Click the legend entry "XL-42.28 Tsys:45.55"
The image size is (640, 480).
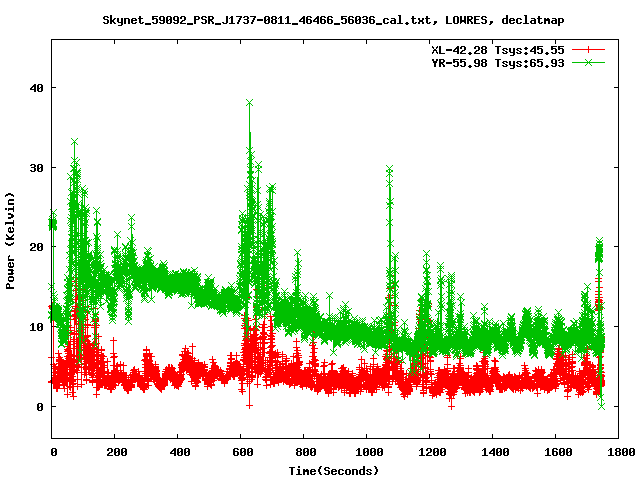coord(498,50)
